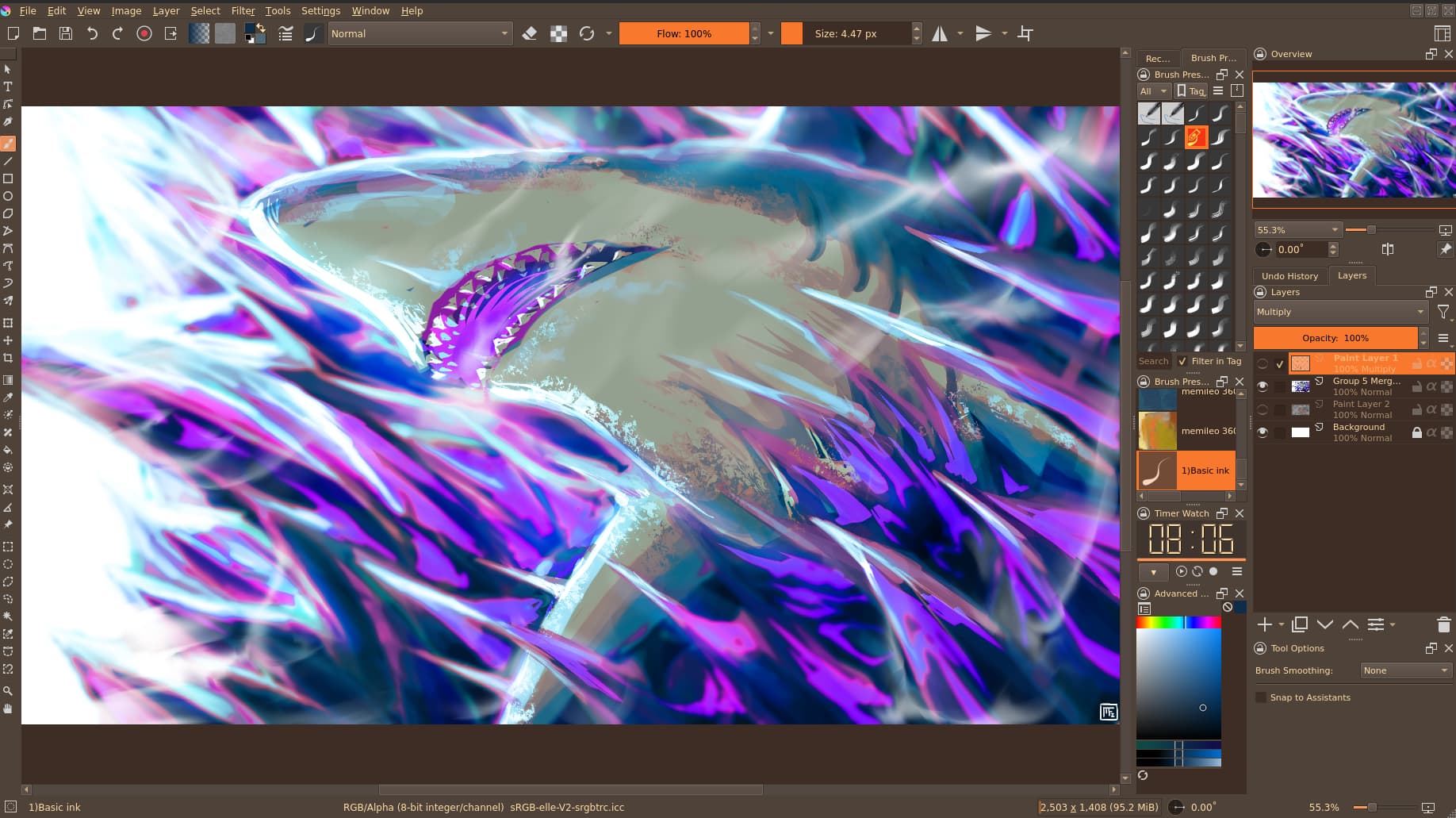Select the Line tool
The height and width of the screenshot is (818, 1456).
pos(8,161)
